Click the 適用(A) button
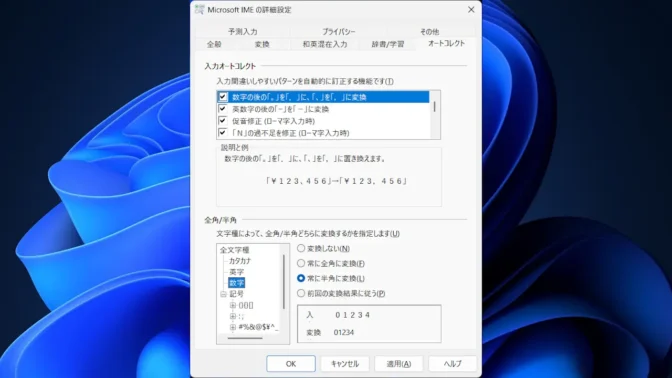The image size is (672, 378). coord(399,363)
